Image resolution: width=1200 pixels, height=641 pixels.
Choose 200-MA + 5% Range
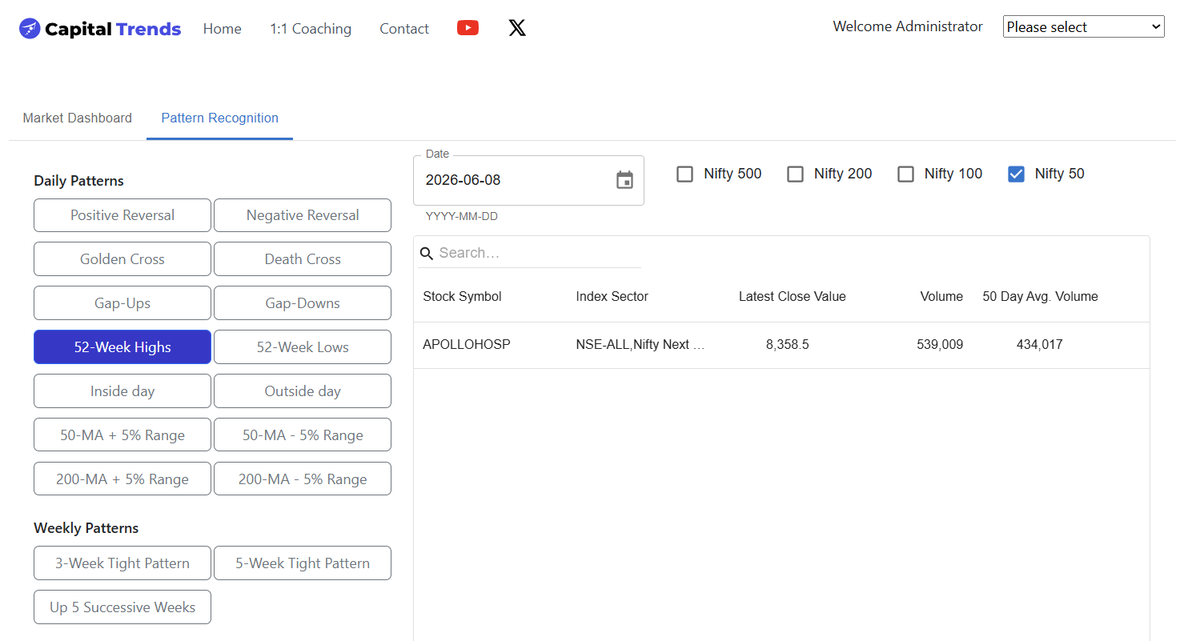(122, 479)
